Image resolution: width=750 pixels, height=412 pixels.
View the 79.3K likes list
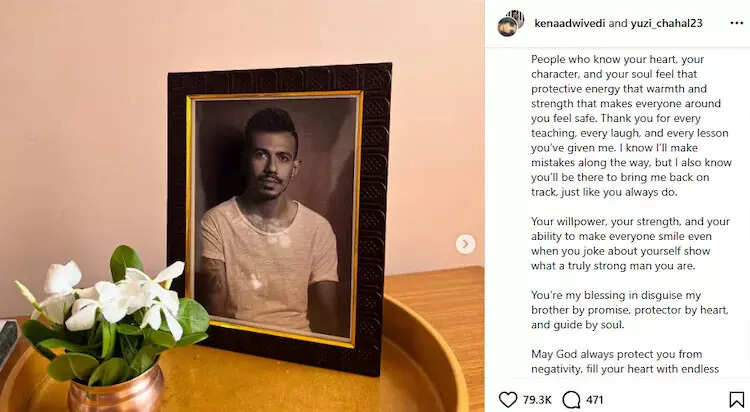click(x=537, y=400)
